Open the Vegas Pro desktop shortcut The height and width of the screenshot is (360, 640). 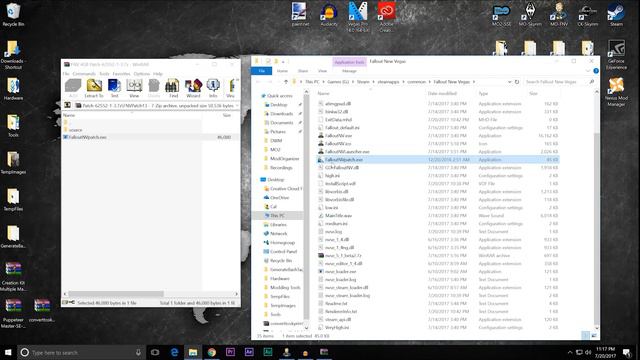click(x=358, y=17)
